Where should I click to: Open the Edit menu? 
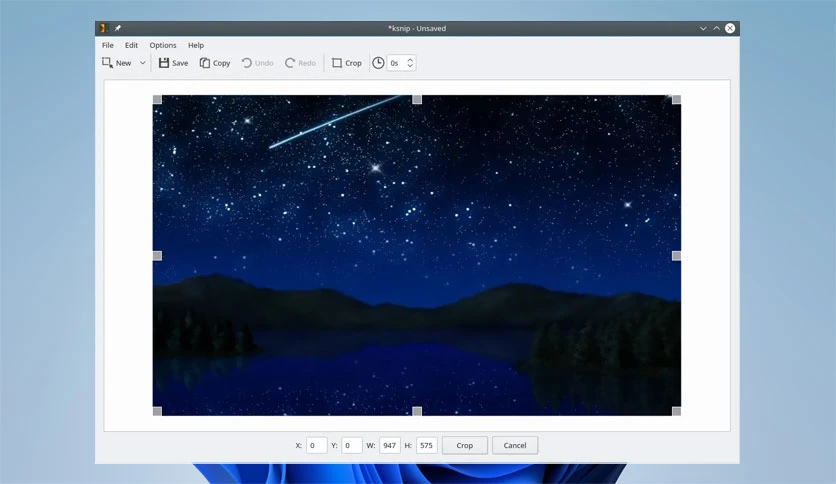131,45
